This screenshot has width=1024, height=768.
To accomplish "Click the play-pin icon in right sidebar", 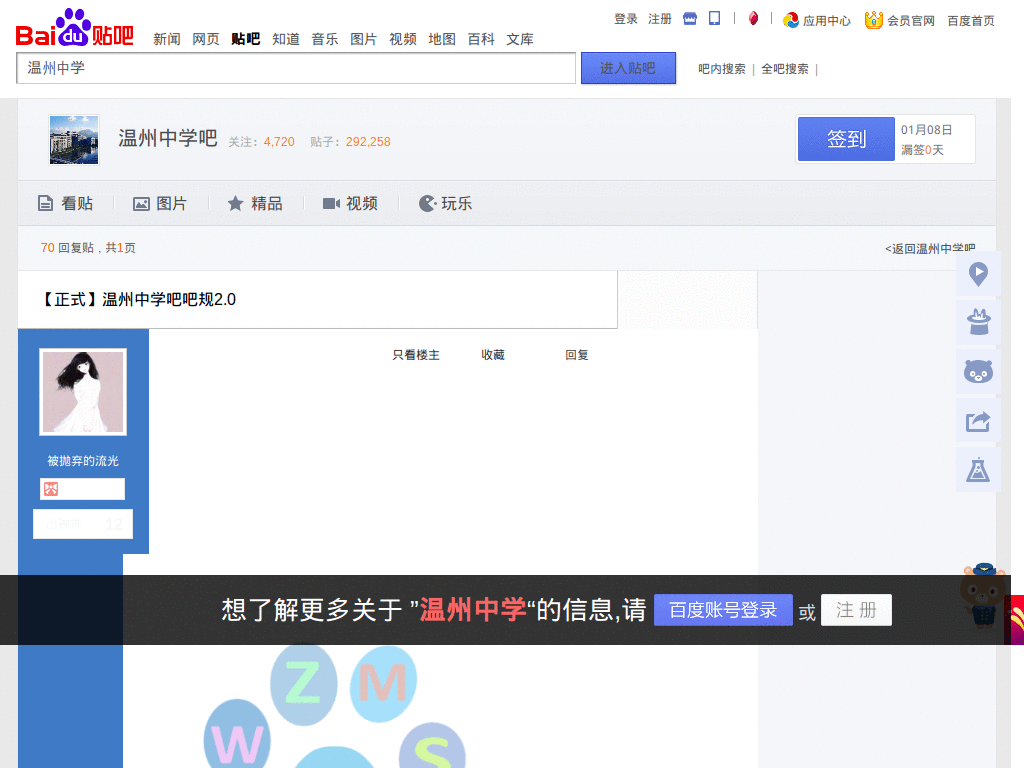I will pos(978,274).
